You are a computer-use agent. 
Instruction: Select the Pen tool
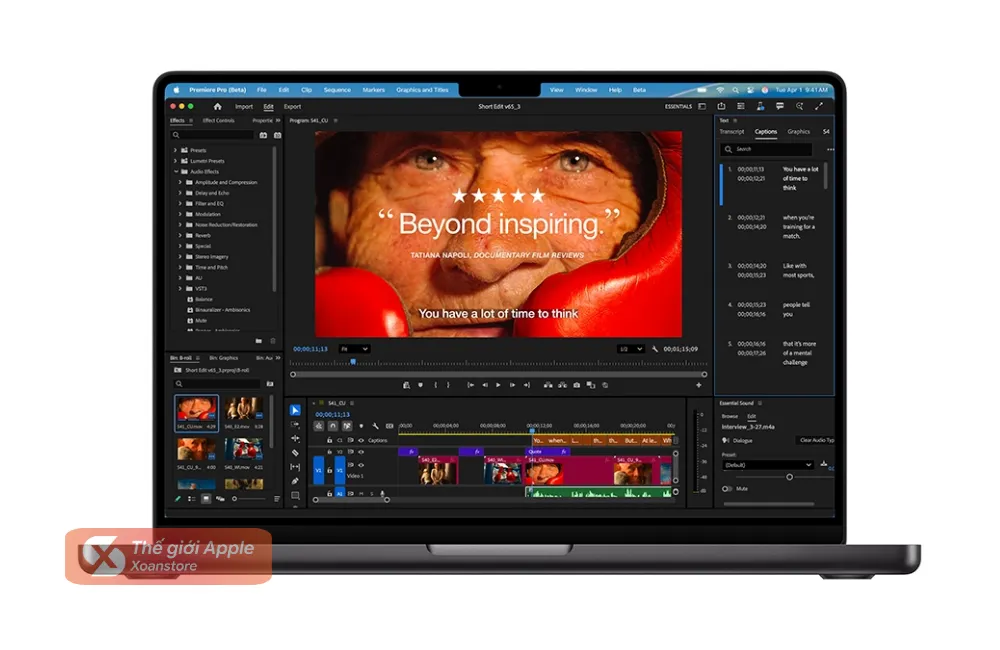click(x=295, y=481)
